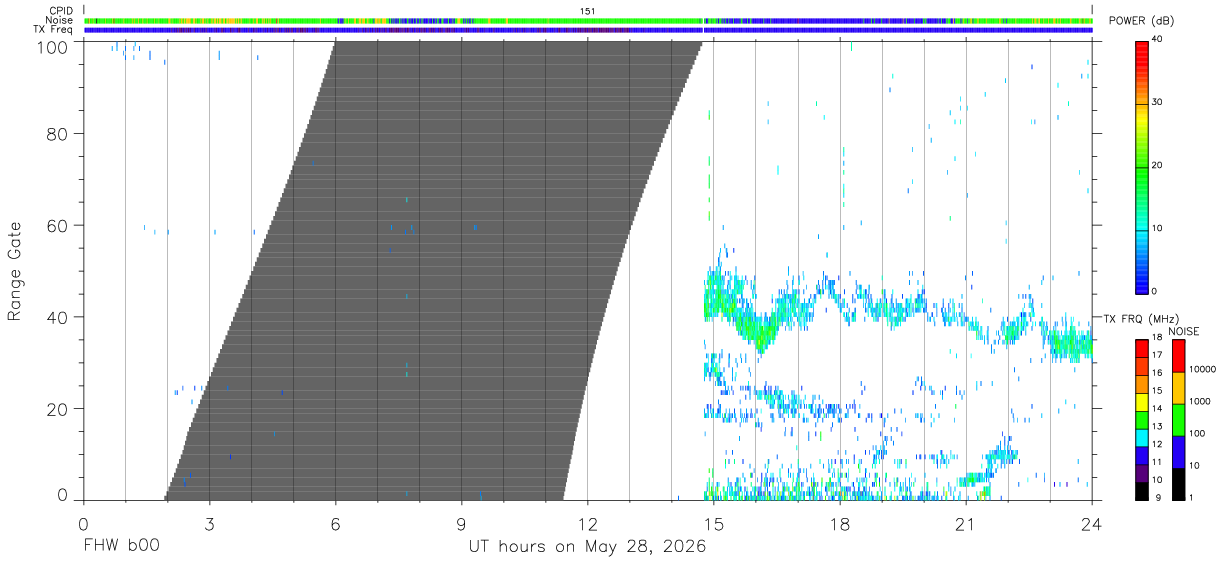Select hour 6 on the UT axis
The height and width of the screenshot is (567, 1228).
pyautogui.click(x=336, y=524)
